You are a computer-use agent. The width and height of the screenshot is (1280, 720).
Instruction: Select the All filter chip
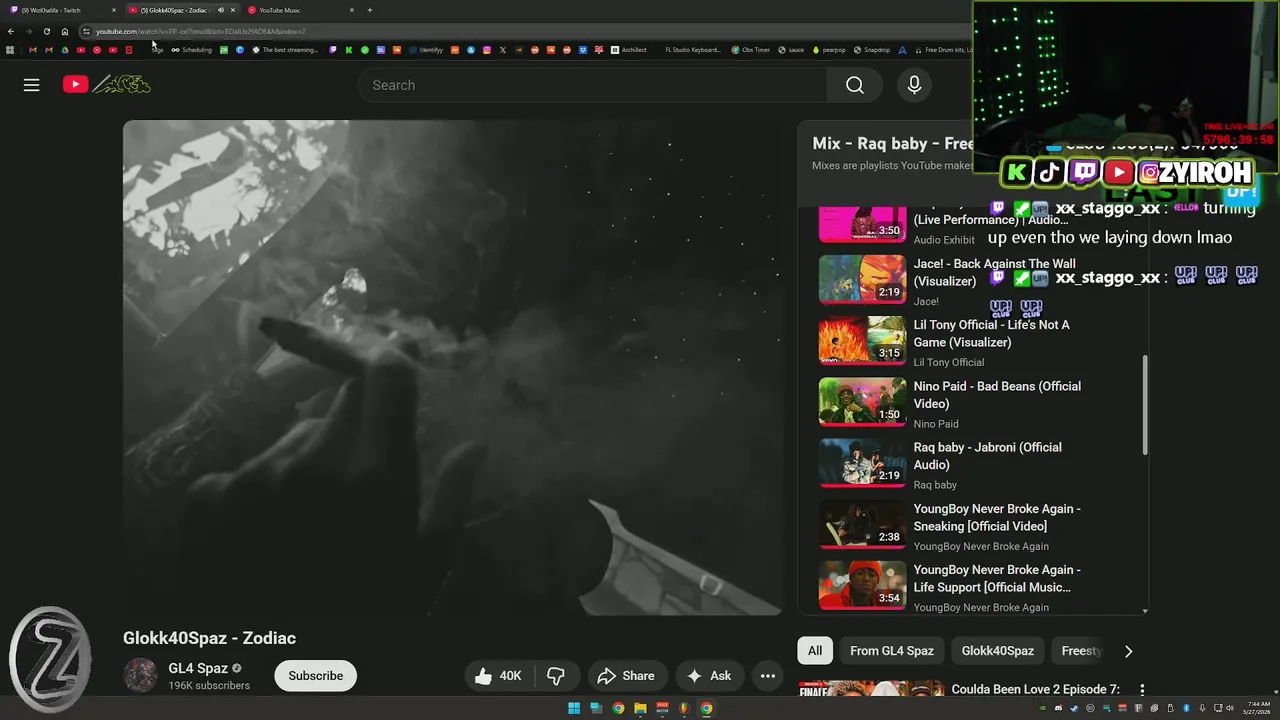[815, 651]
